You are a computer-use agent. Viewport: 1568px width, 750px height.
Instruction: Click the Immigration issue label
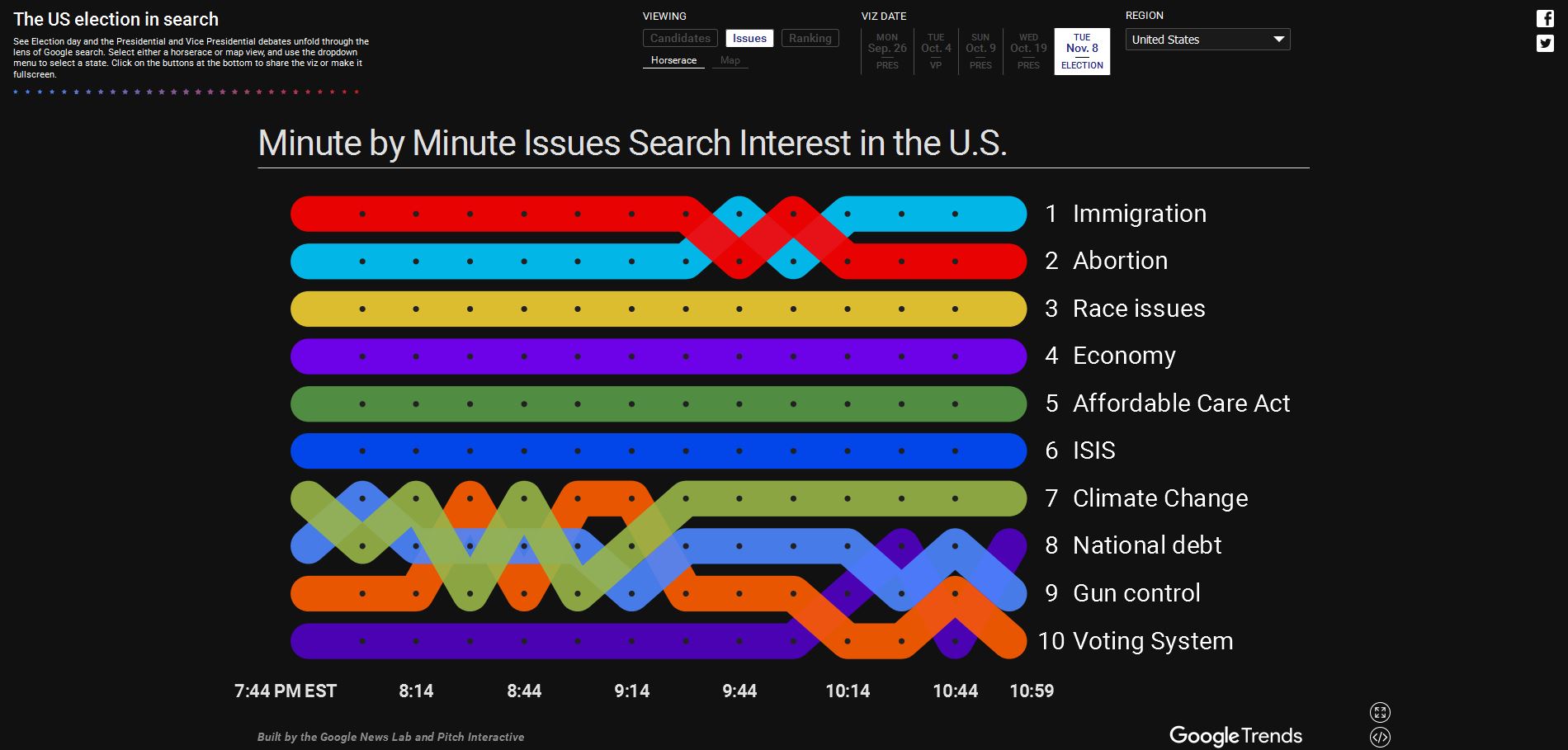tap(1139, 214)
